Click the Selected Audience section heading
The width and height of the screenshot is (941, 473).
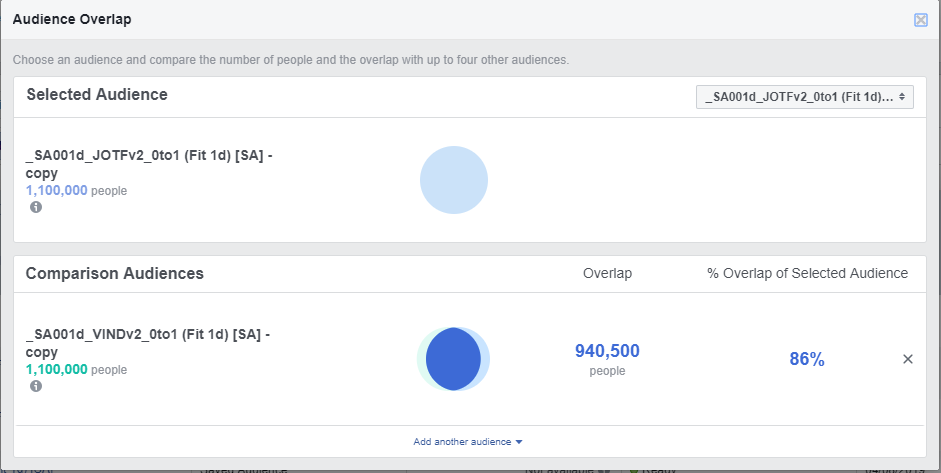pyautogui.click(x=97, y=95)
